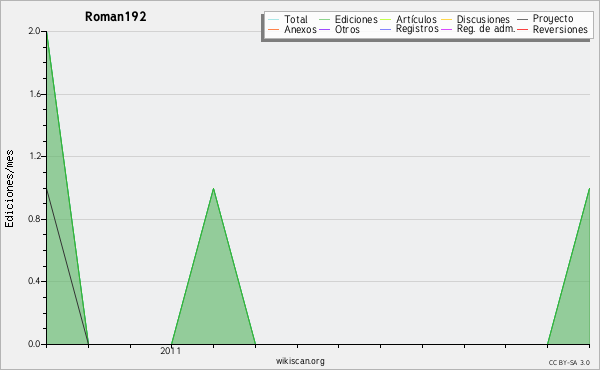Click the 0.0 y-axis tick label
Image resolution: width=600 pixels, height=370 pixels.
(34, 344)
